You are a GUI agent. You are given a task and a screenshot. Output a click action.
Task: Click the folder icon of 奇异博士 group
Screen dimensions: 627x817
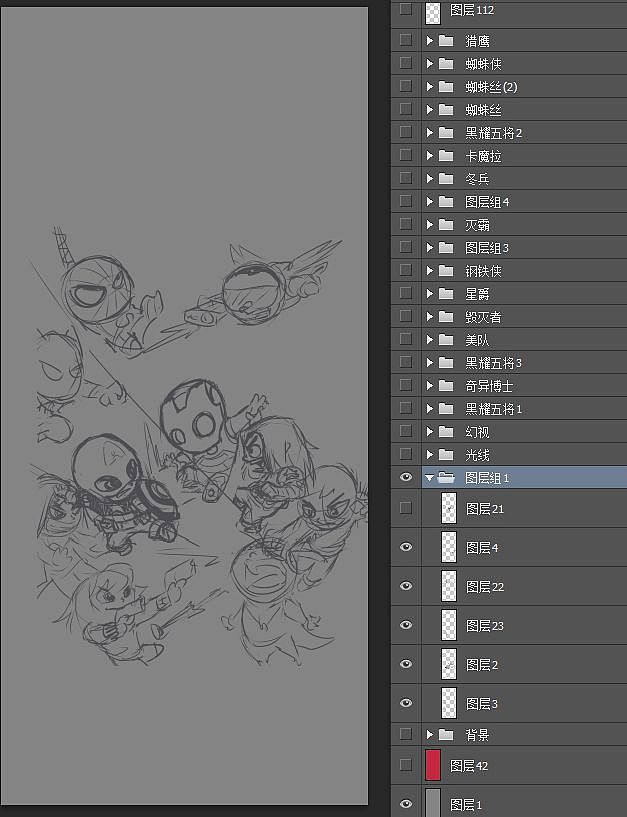coord(446,386)
